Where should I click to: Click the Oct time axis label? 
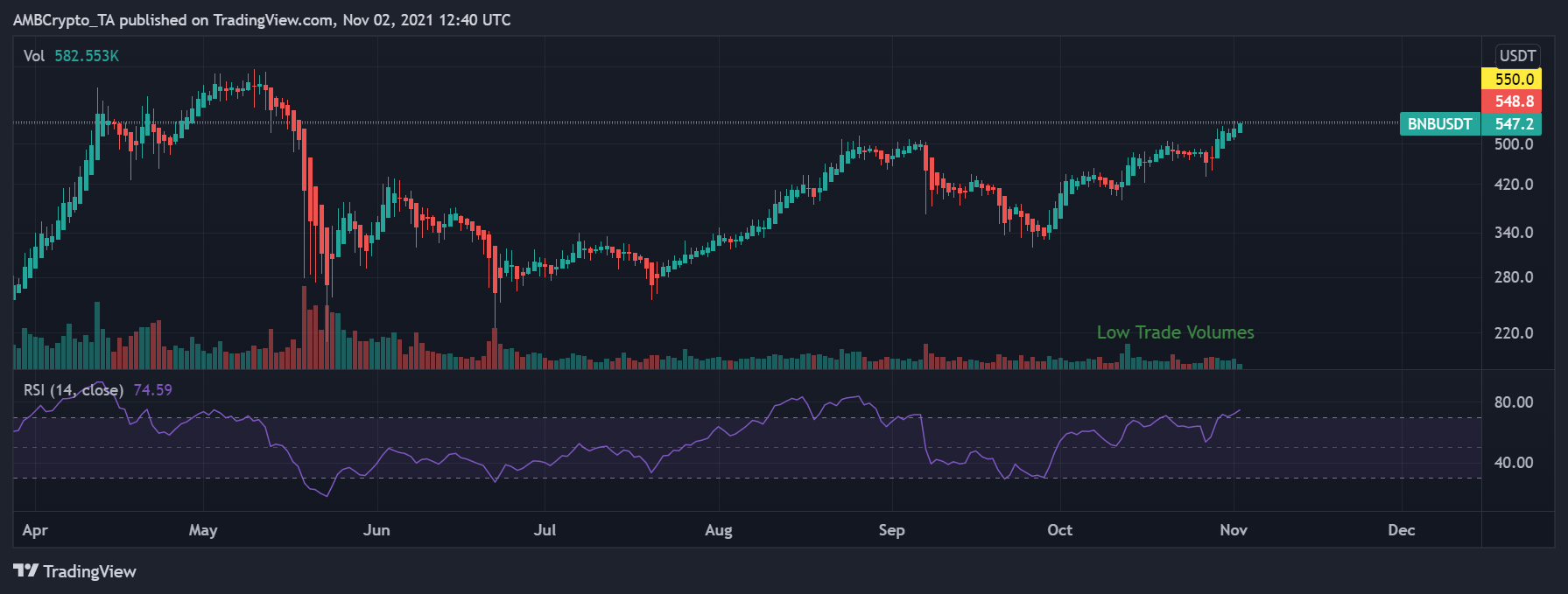coord(1059,530)
